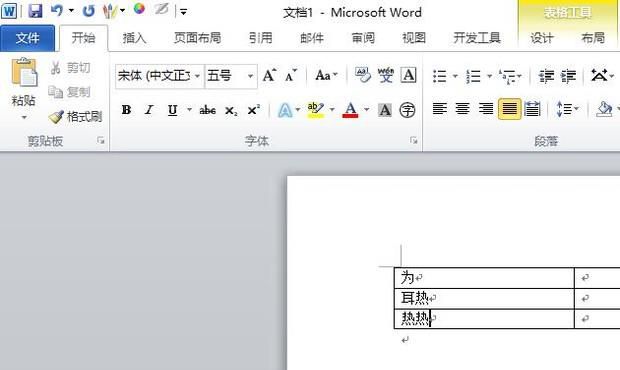The image size is (620, 370).
Task: Click the Enclose Characters circle icon
Action: click(407, 110)
